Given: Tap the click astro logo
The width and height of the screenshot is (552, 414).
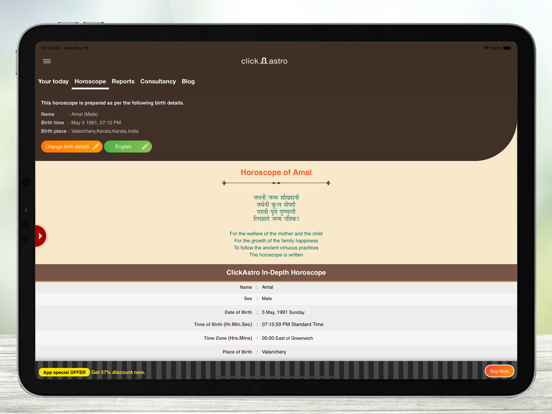Looking at the screenshot, I should [264, 61].
